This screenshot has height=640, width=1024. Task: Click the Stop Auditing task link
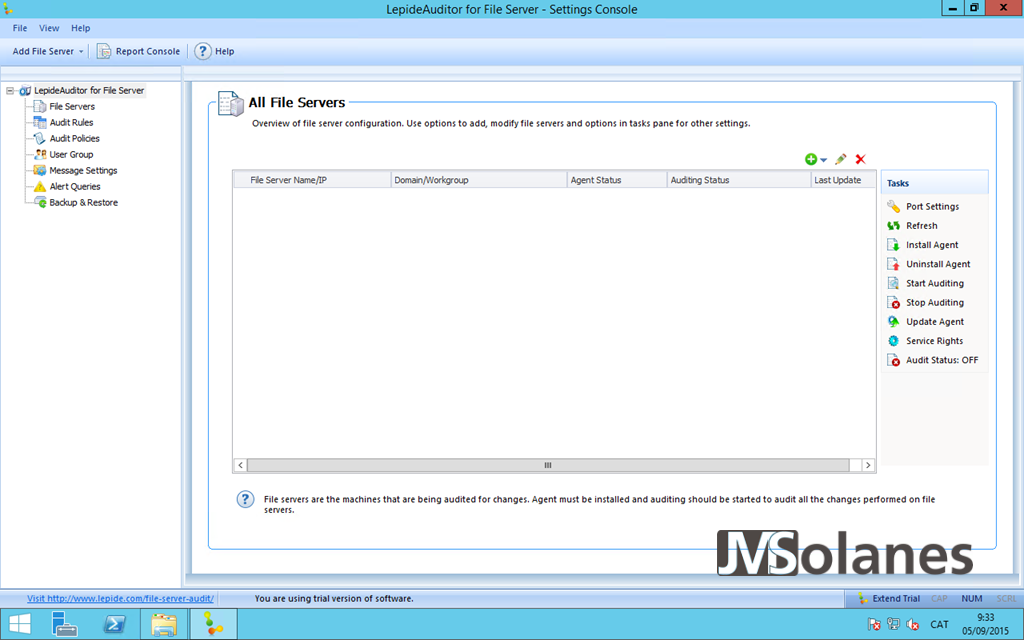935,302
